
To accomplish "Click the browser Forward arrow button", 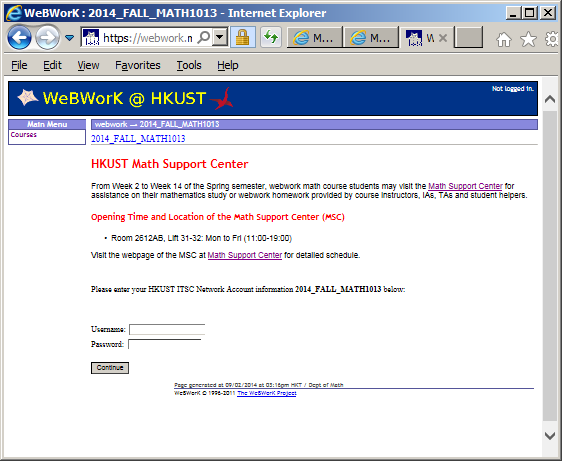I will click(48, 37).
